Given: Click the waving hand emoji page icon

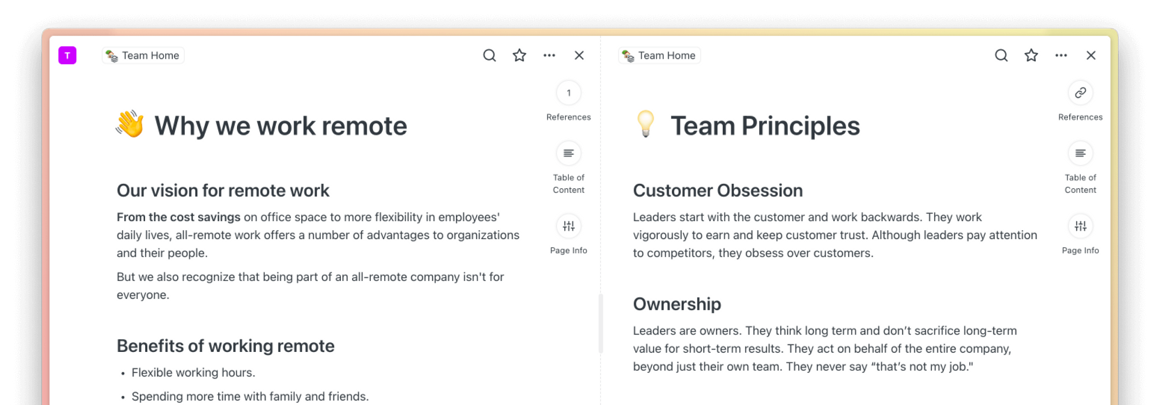Looking at the screenshot, I should [129, 125].
